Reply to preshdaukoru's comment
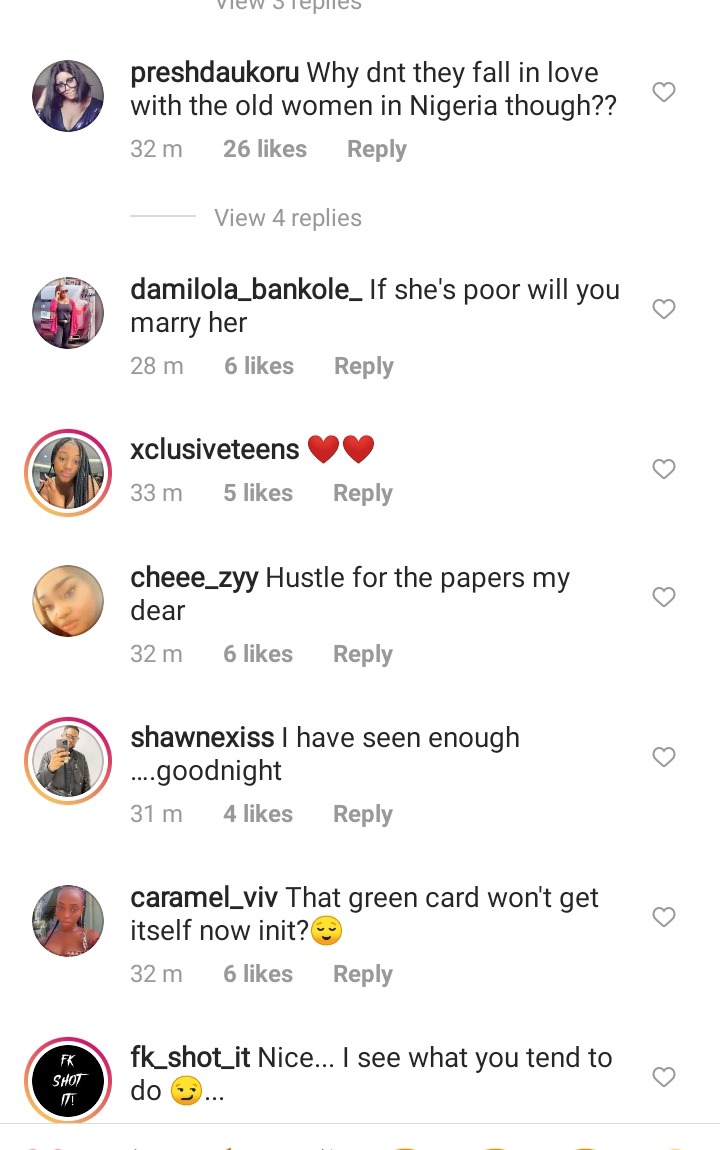Screen dimensions: 720x1150 pos(377,149)
